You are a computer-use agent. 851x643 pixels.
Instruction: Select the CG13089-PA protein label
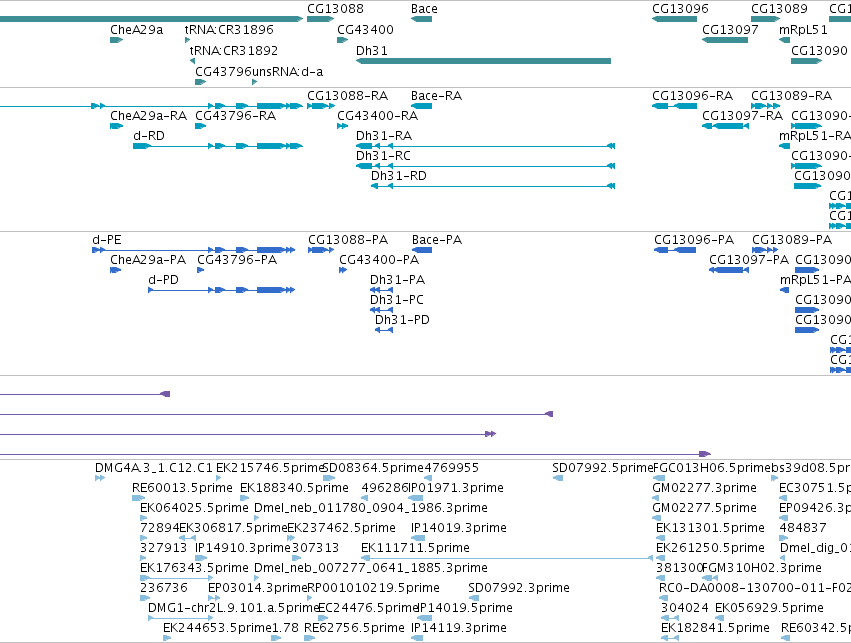pyautogui.click(x=792, y=240)
